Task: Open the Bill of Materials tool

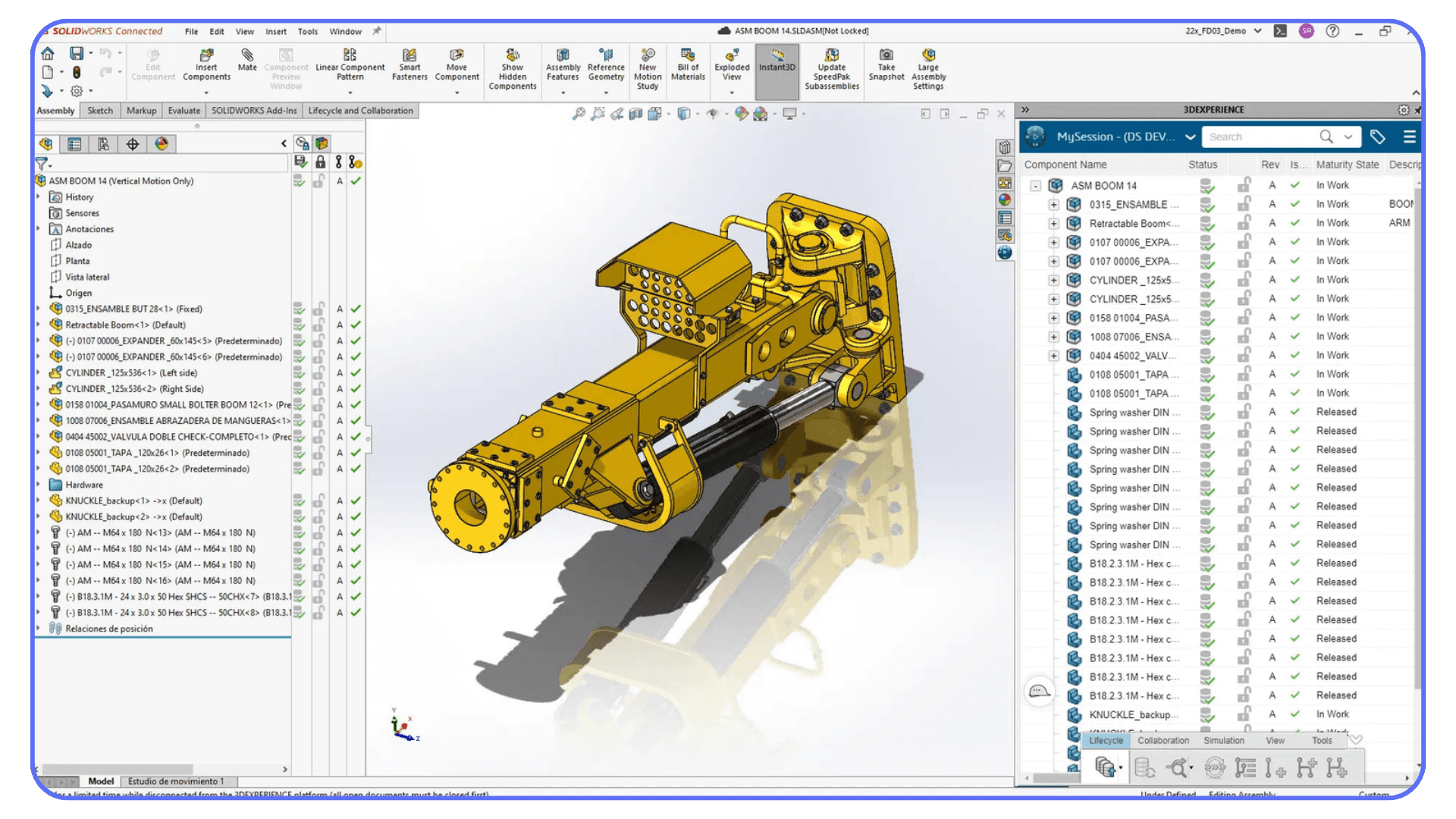Action: click(687, 67)
